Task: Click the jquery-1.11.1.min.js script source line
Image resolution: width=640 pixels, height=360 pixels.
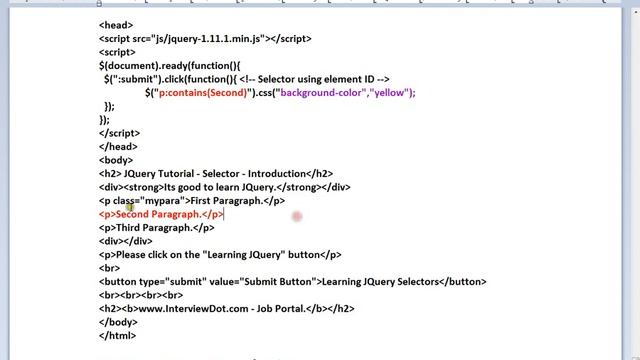Action: tap(205, 39)
